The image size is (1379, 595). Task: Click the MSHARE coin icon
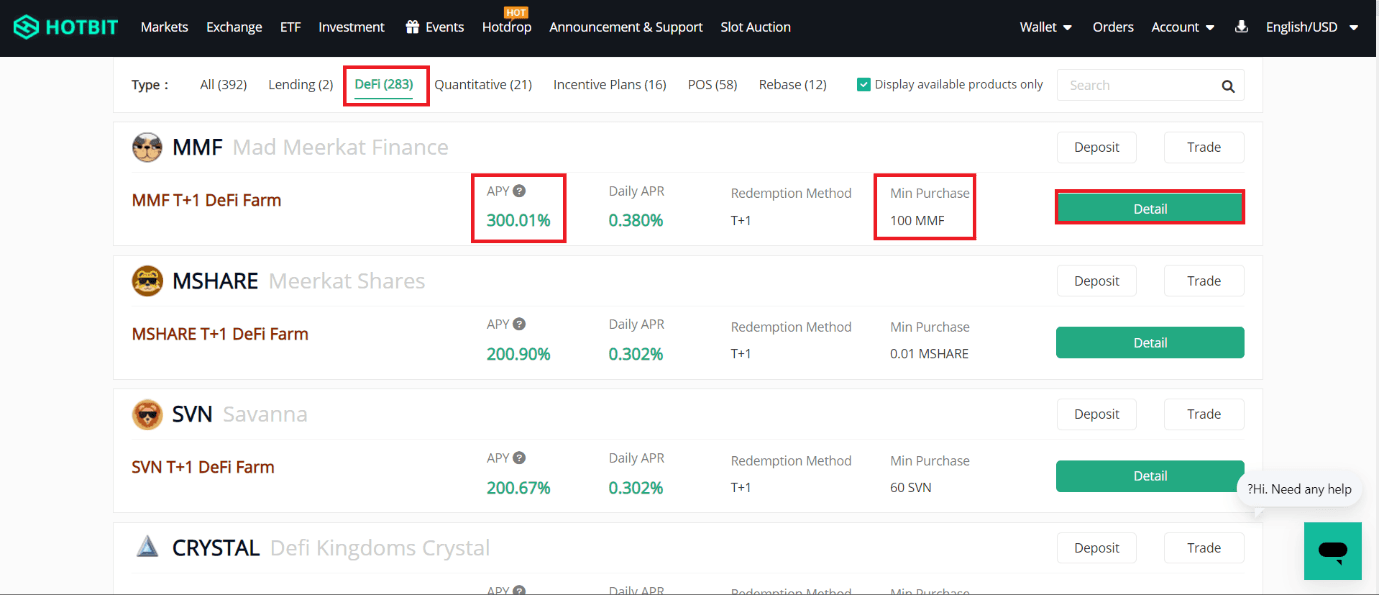[x=147, y=281]
